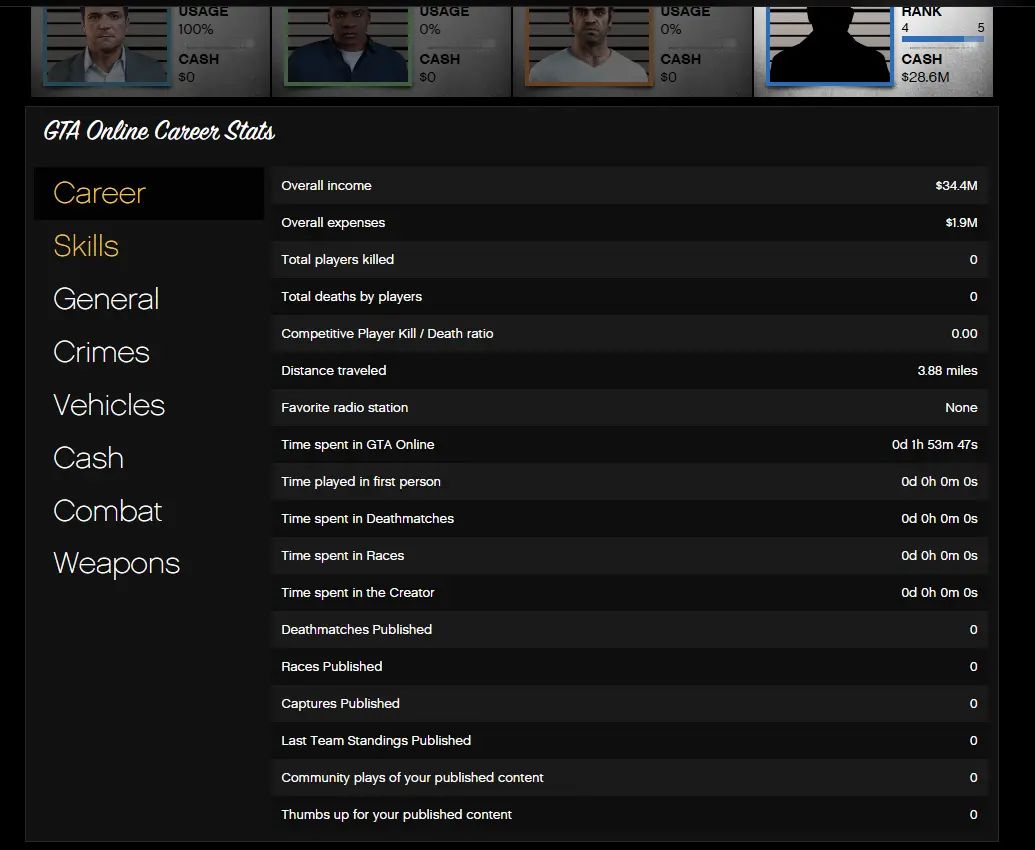Click the 100% usage text on first card
Screen dimensions: 1035x850
196,29
